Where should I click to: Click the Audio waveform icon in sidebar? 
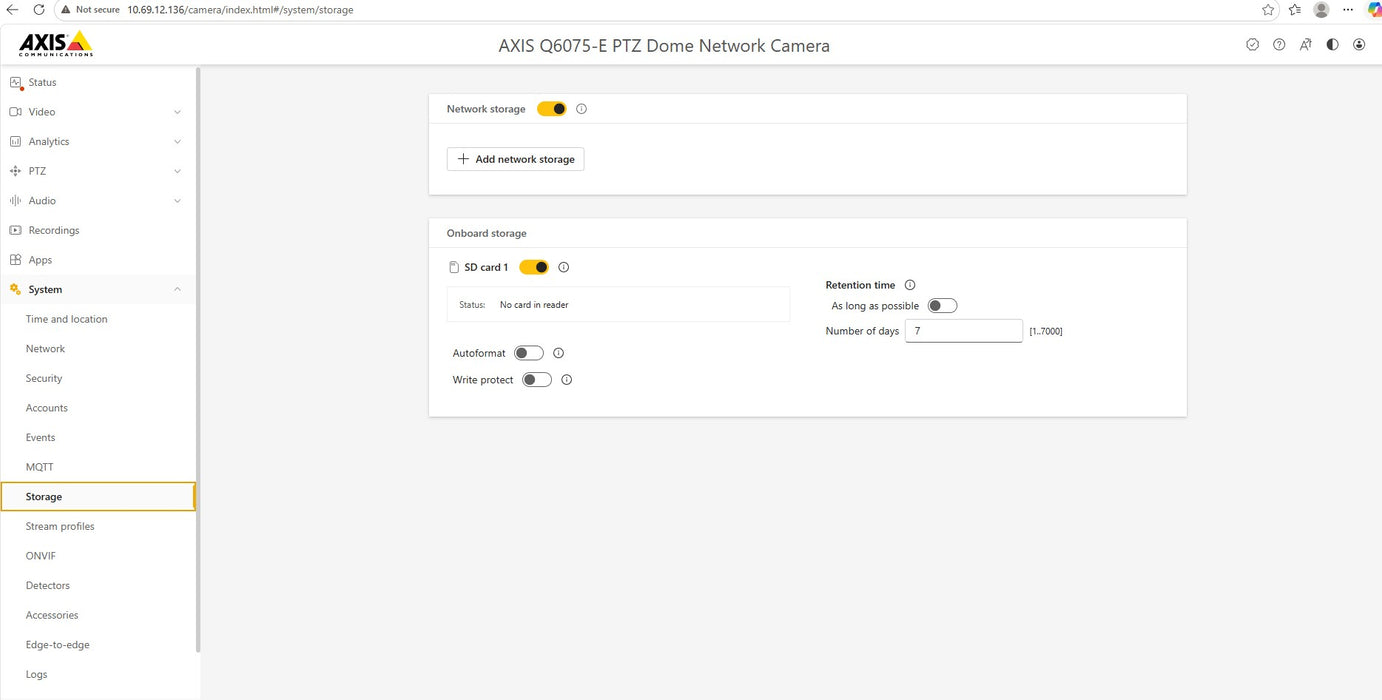click(15, 201)
